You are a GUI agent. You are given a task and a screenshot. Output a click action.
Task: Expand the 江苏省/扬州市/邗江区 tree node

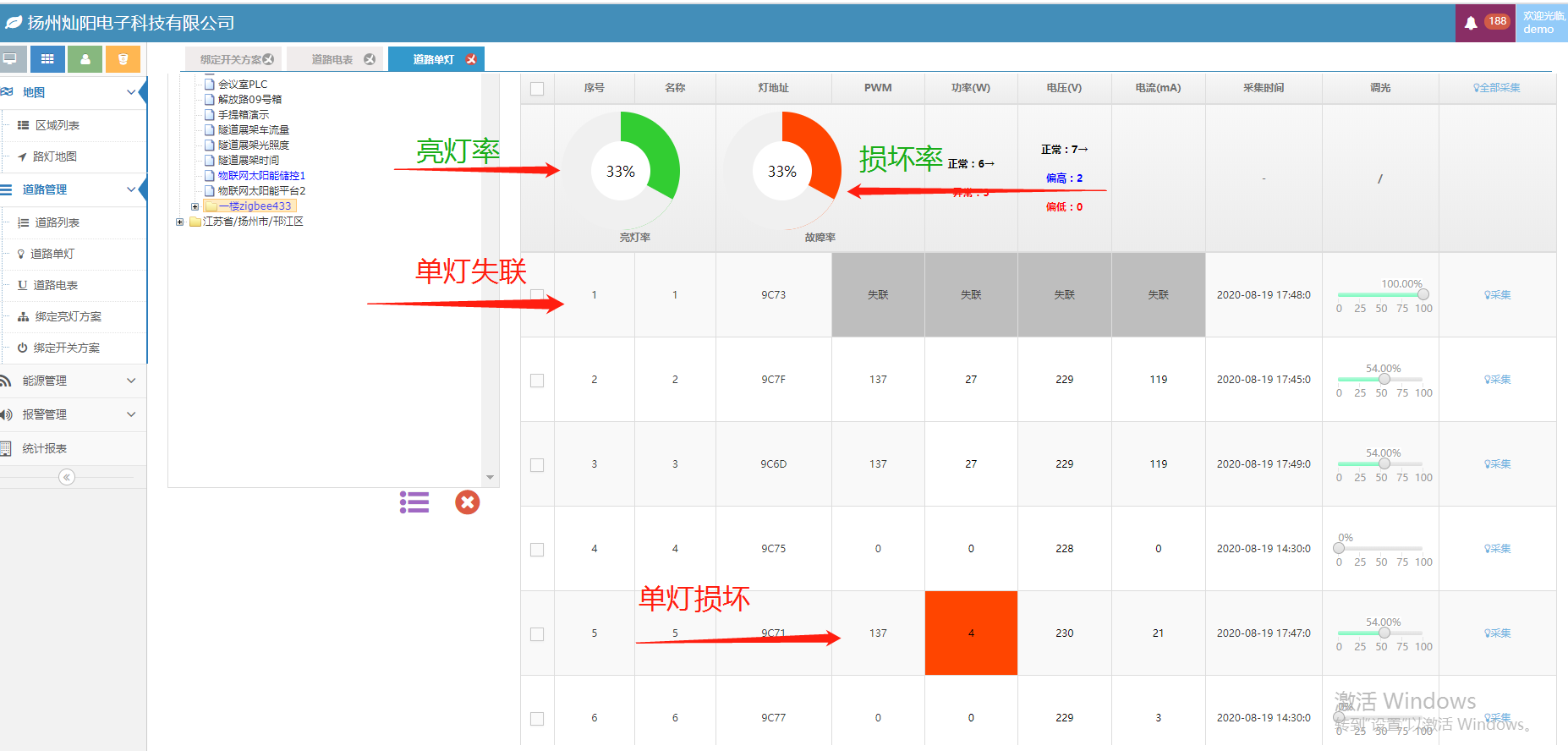(x=179, y=222)
